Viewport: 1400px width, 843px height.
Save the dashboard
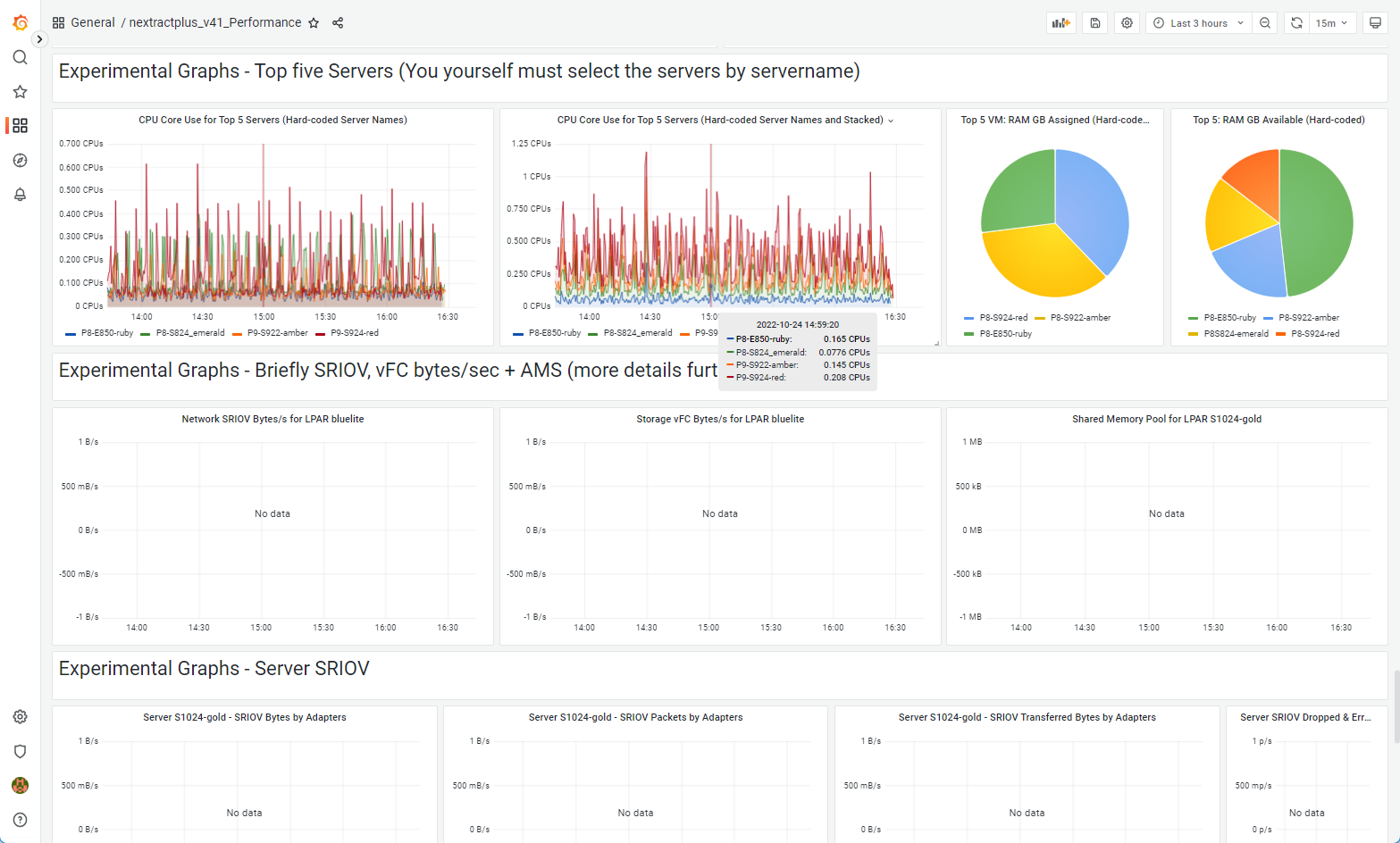point(1094,23)
